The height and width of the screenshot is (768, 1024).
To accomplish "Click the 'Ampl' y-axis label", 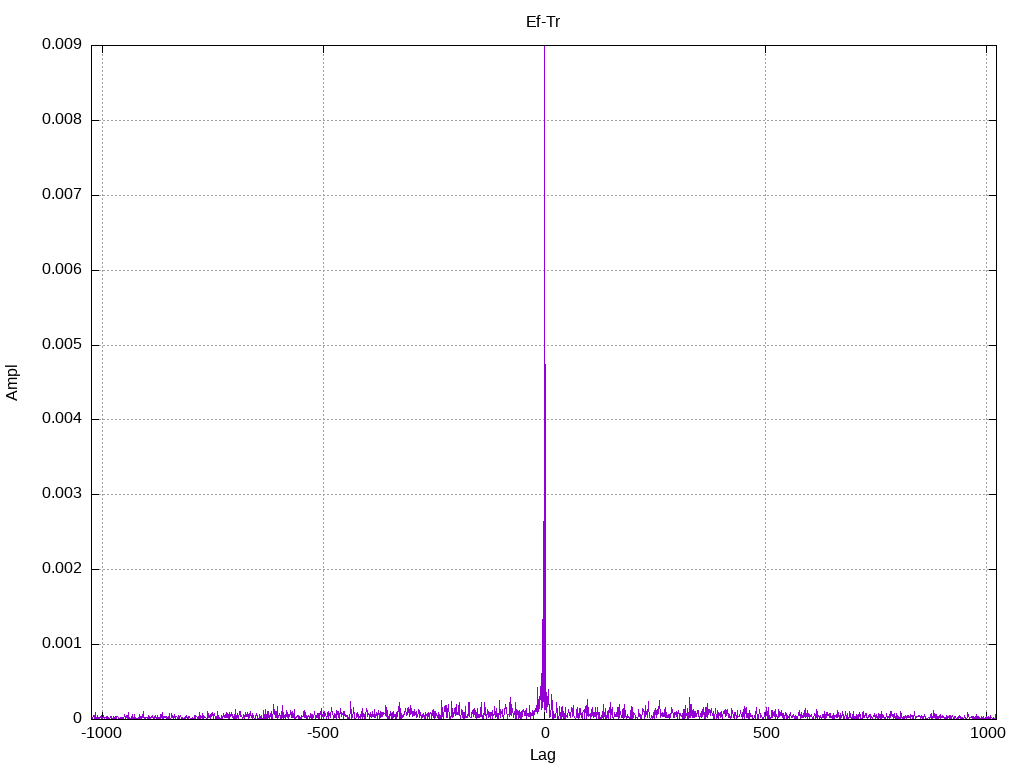I will 12,383.
